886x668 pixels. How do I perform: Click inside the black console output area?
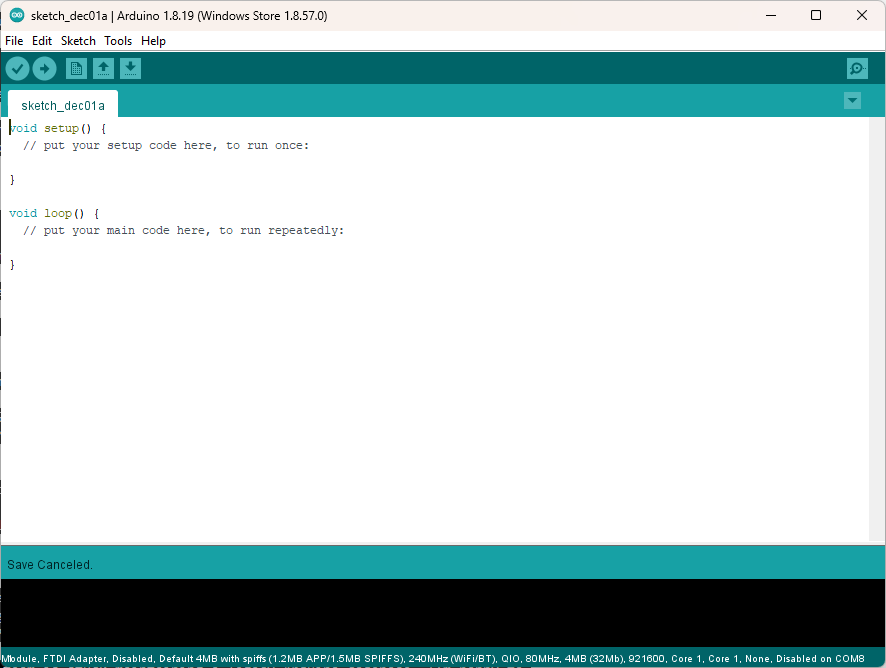pyautogui.click(x=442, y=612)
